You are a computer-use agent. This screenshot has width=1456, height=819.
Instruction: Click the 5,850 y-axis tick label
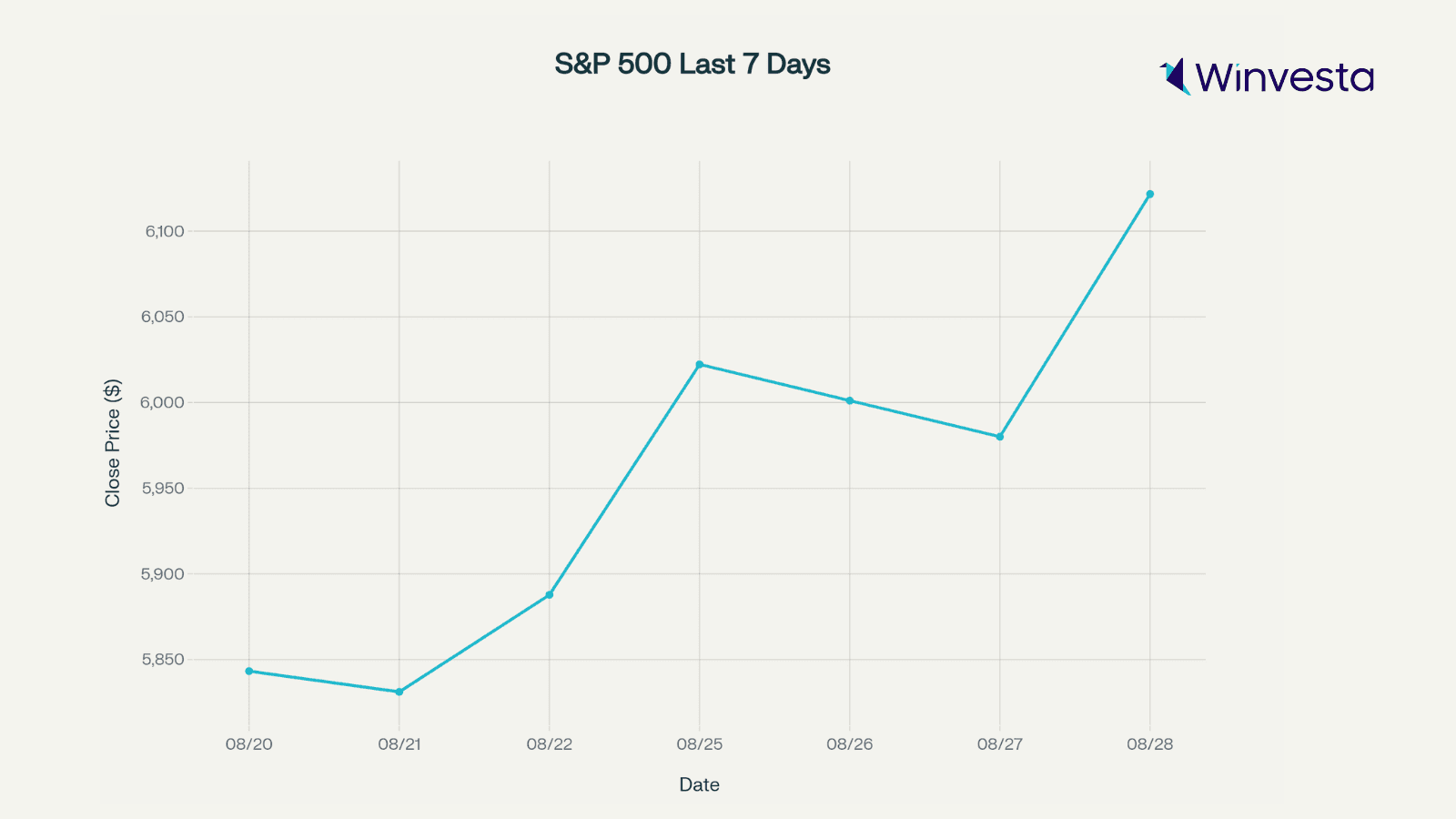[163, 660]
